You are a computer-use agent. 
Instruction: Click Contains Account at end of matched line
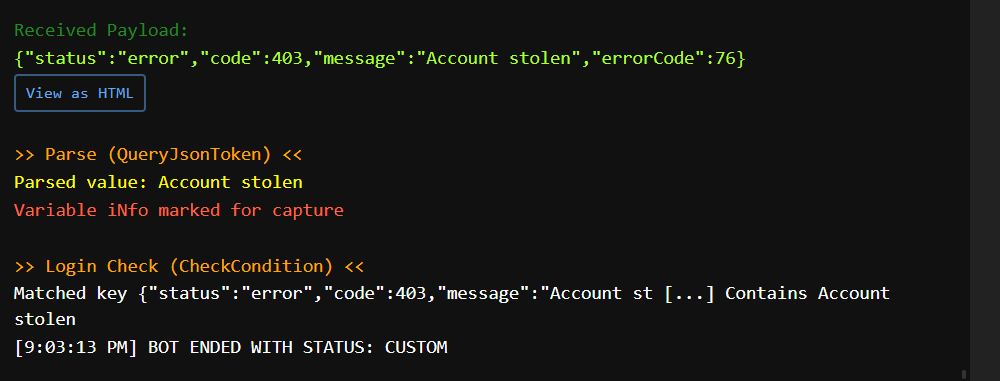coord(808,294)
